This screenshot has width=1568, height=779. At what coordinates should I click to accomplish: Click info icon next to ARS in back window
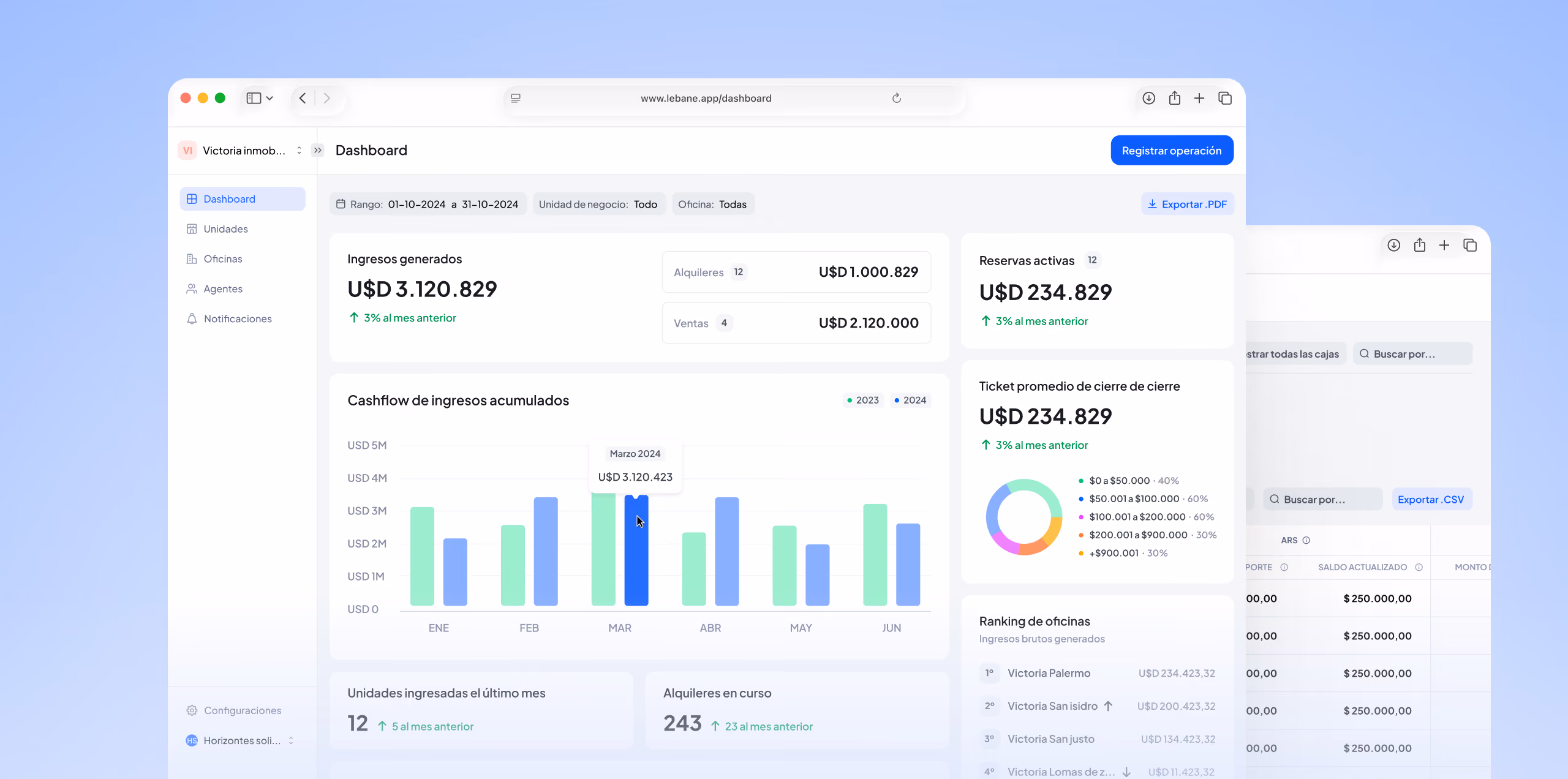[x=1306, y=541]
